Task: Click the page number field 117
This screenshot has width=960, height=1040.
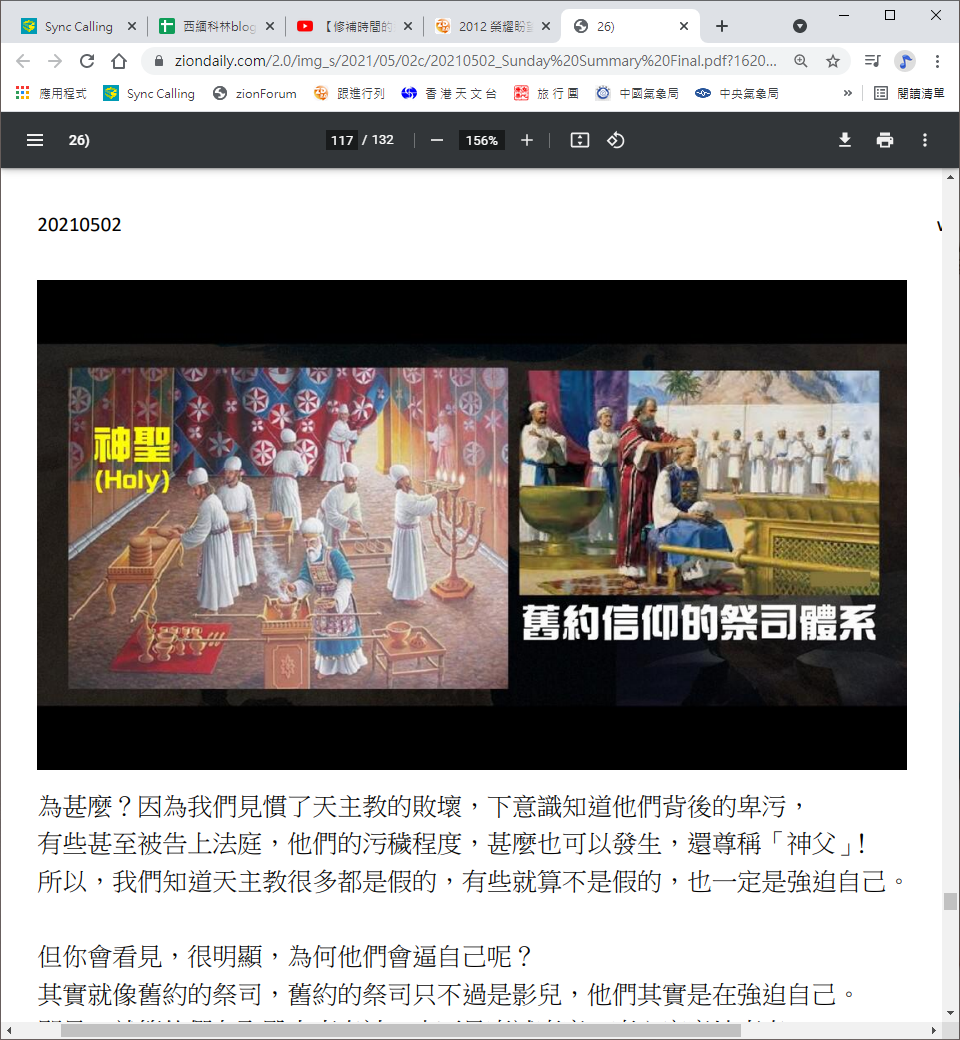Action: [x=342, y=140]
